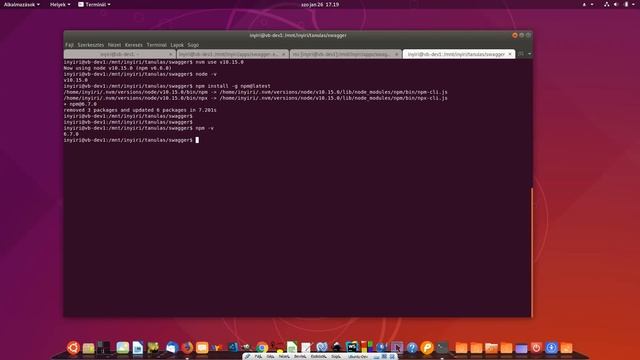Open the last orange folder in the dock
This screenshot has width=640, height=360.
tap(567, 348)
